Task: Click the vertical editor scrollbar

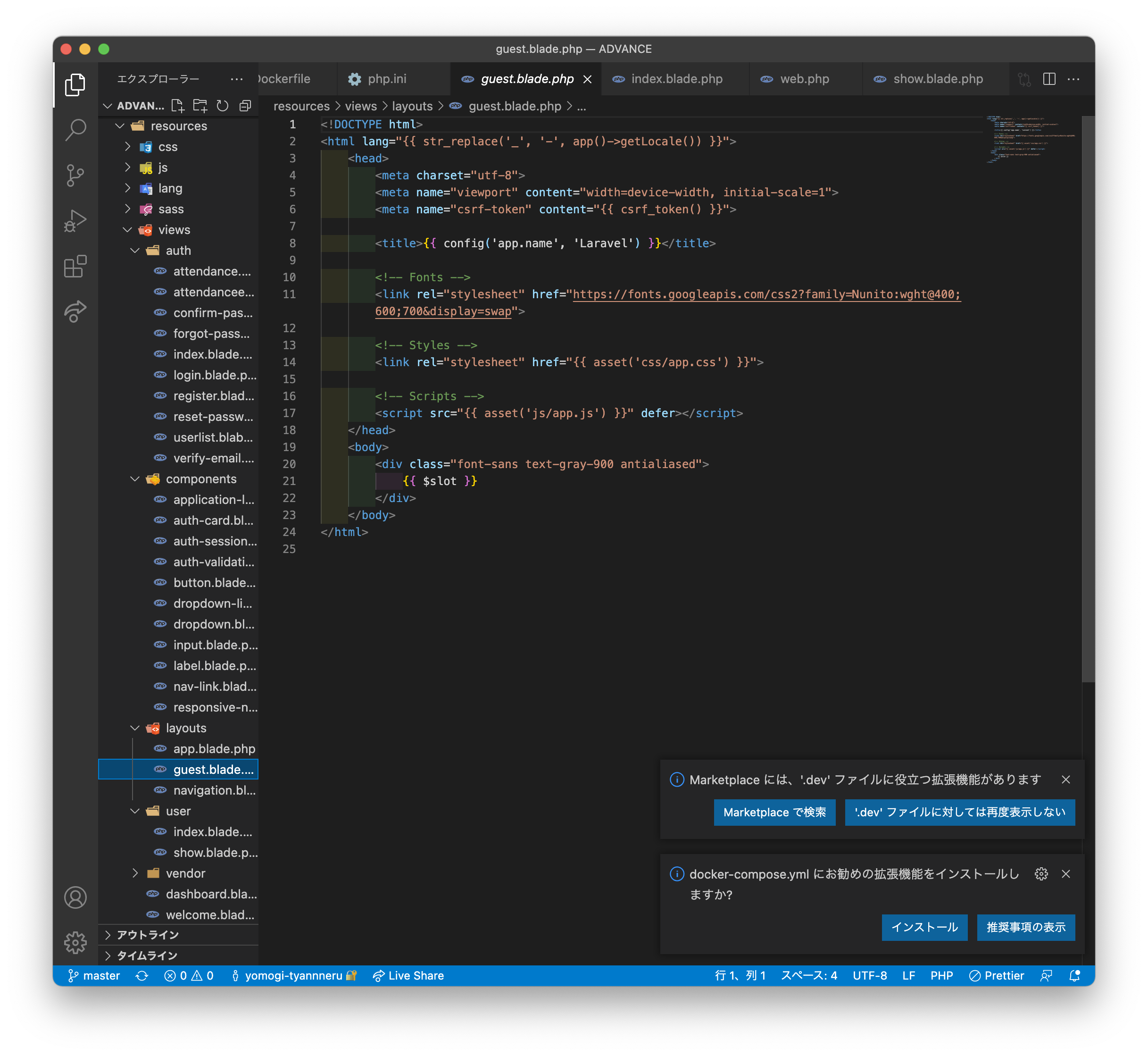Action: point(1088,400)
